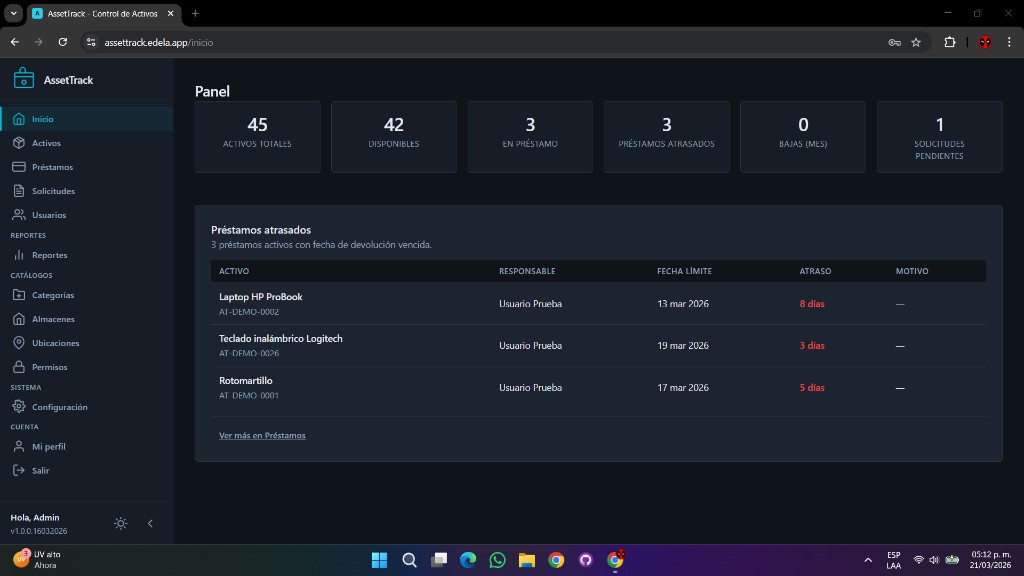This screenshot has width=1024, height=576.
Task: Open the browser tab search dropdown
Action: tap(14, 13)
